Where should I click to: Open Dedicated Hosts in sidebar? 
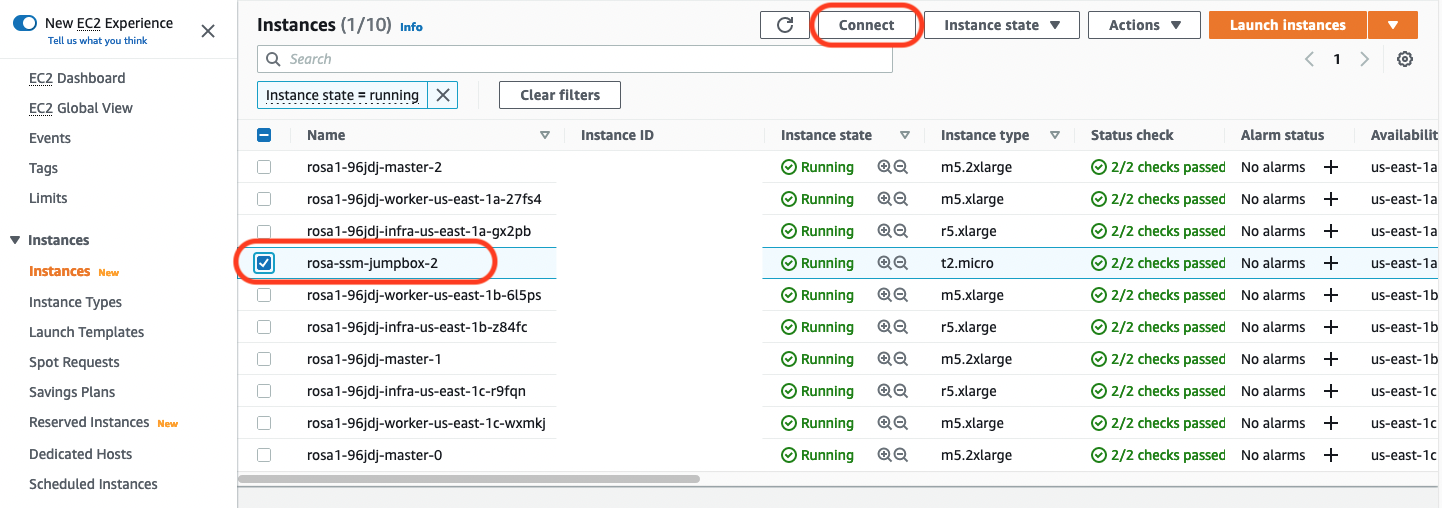(x=80, y=454)
